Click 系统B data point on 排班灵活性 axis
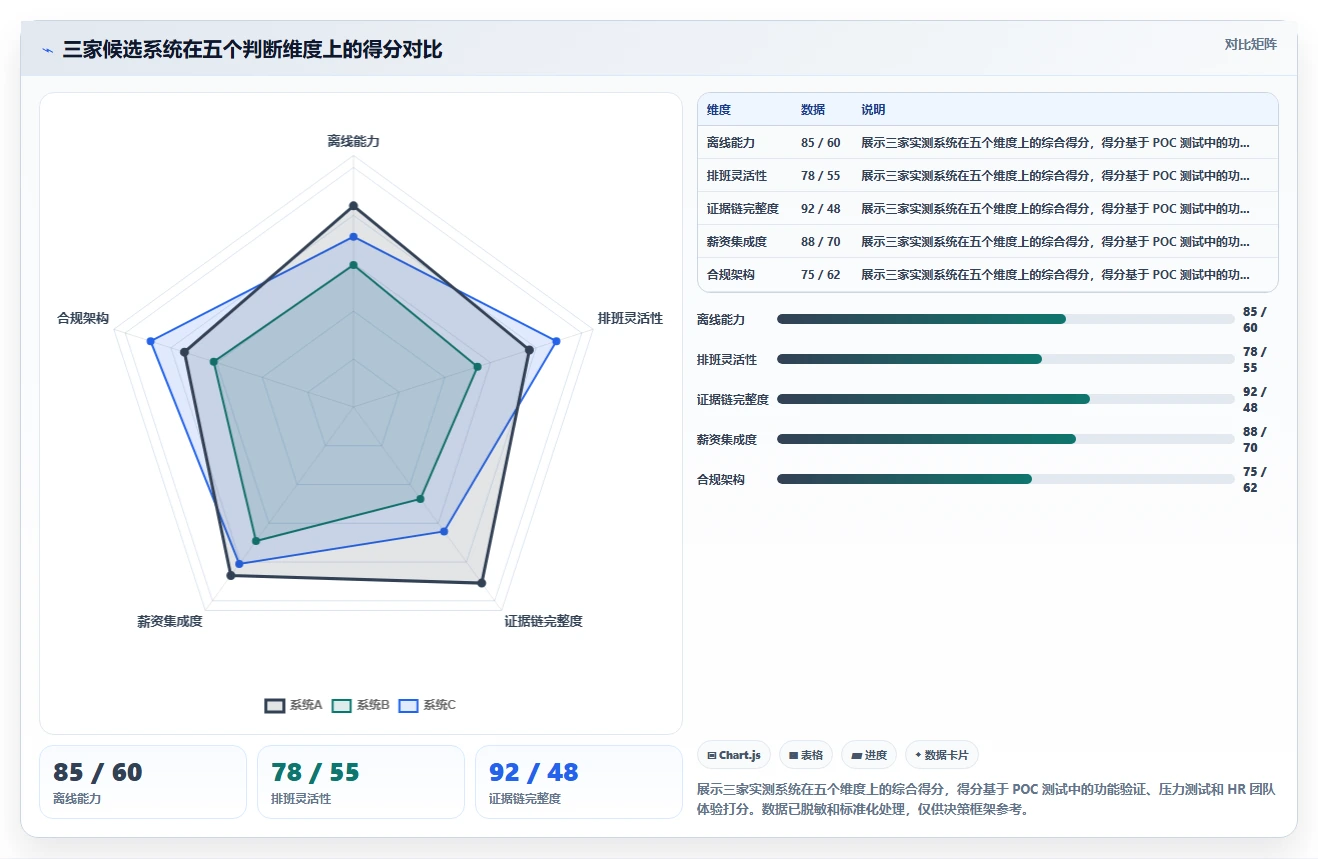This screenshot has height=859, width=1318. [477, 367]
